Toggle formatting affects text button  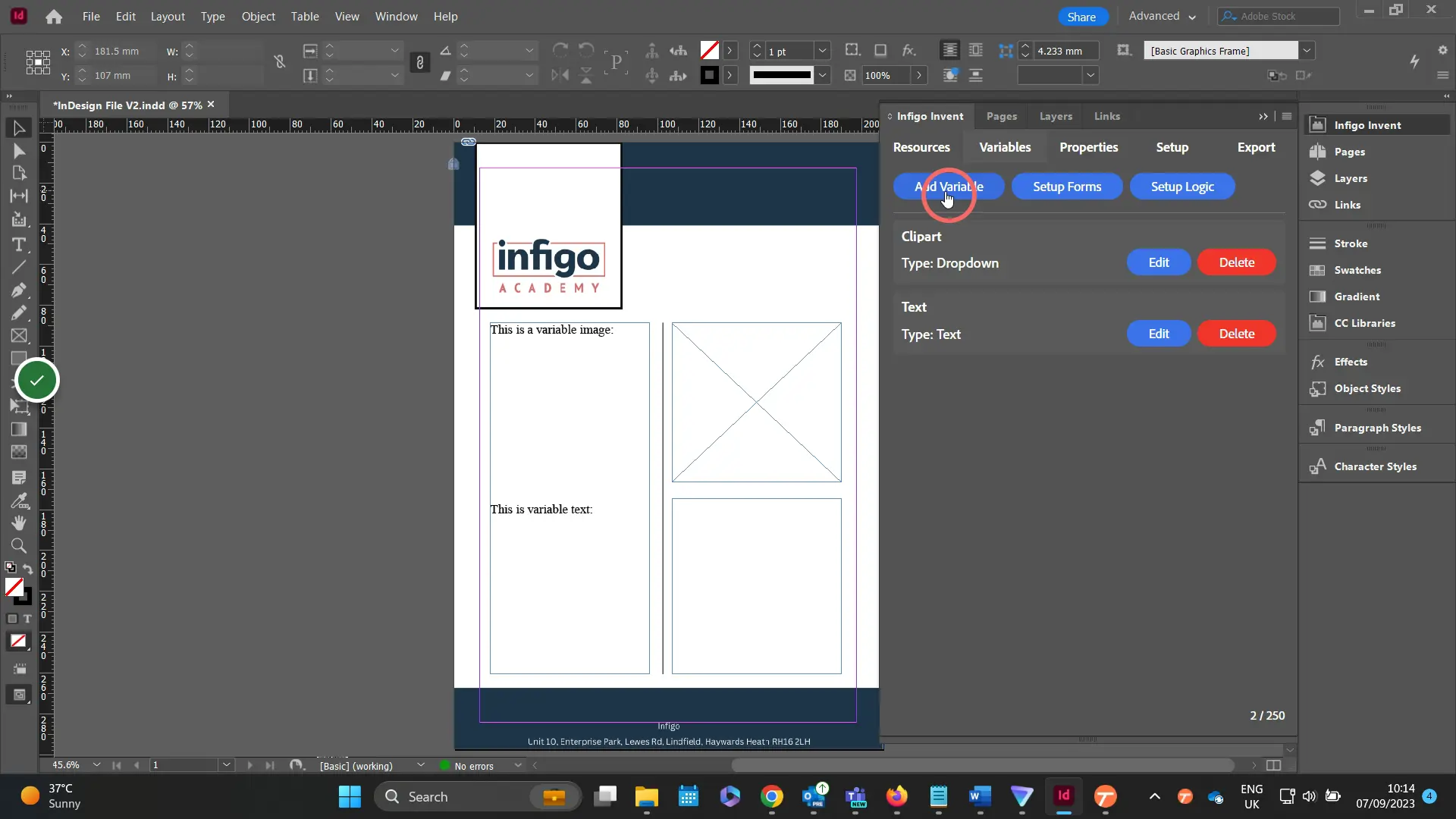click(27, 619)
